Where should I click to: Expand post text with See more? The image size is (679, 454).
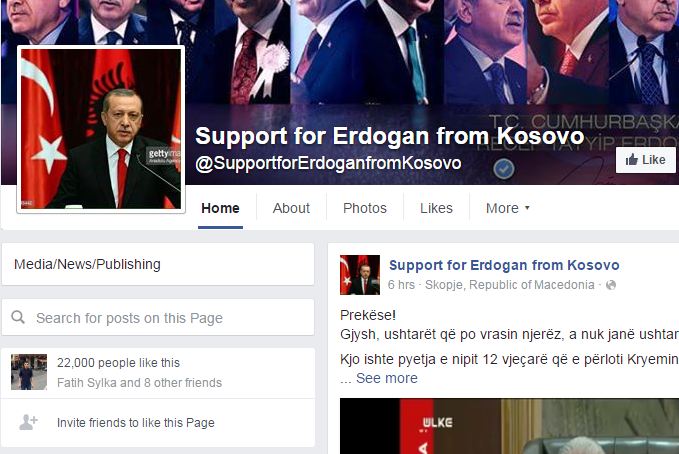pyautogui.click(x=387, y=378)
